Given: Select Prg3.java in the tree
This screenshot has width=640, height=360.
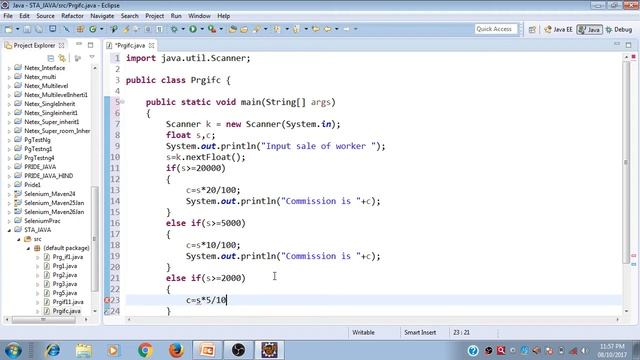Looking at the screenshot, I should (x=64, y=284).
